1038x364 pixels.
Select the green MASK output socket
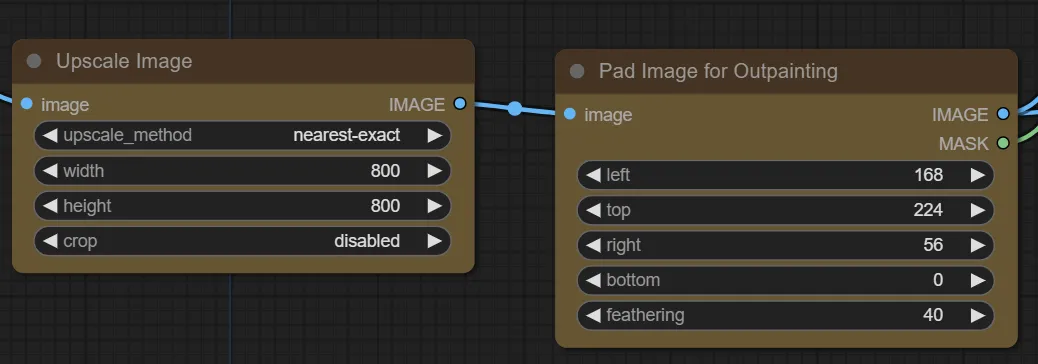coord(1002,142)
